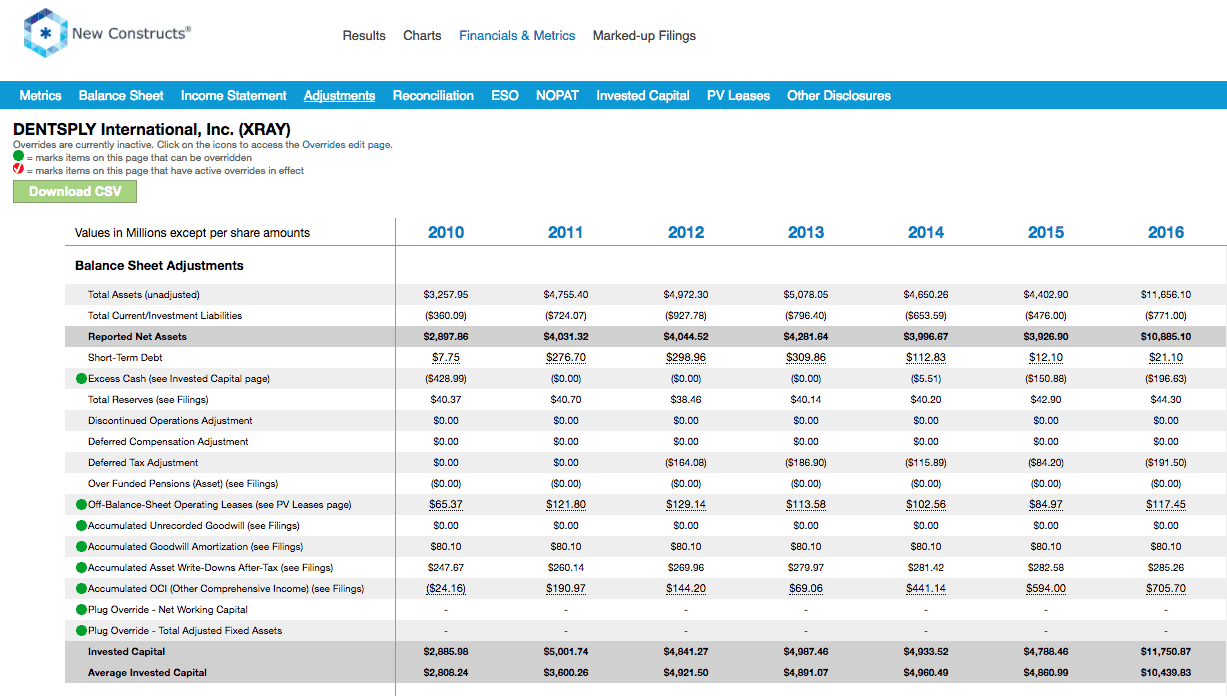1227x696 pixels.
Task: Switch to the Metrics tab
Action: pos(41,96)
